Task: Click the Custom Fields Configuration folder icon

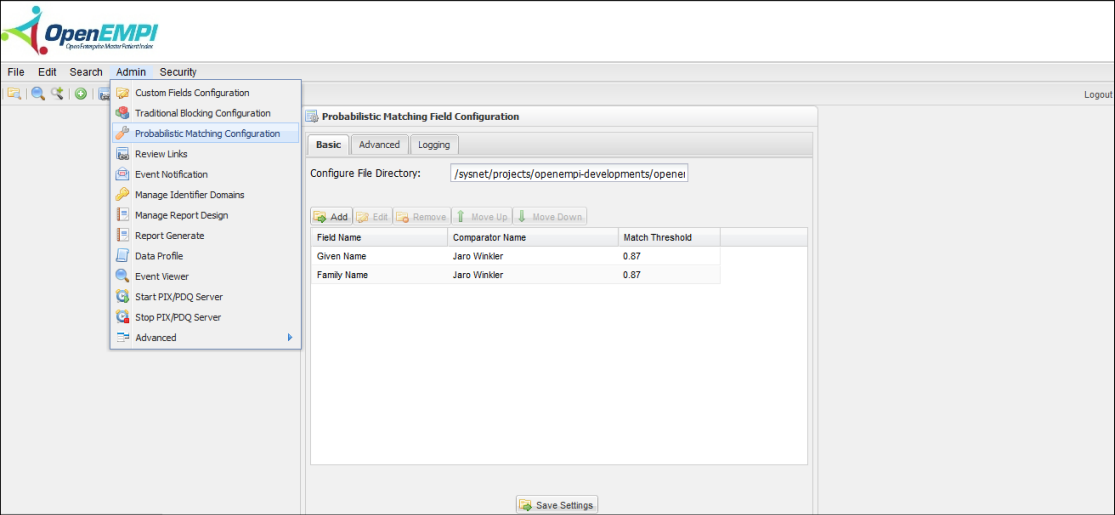Action: [x=122, y=92]
